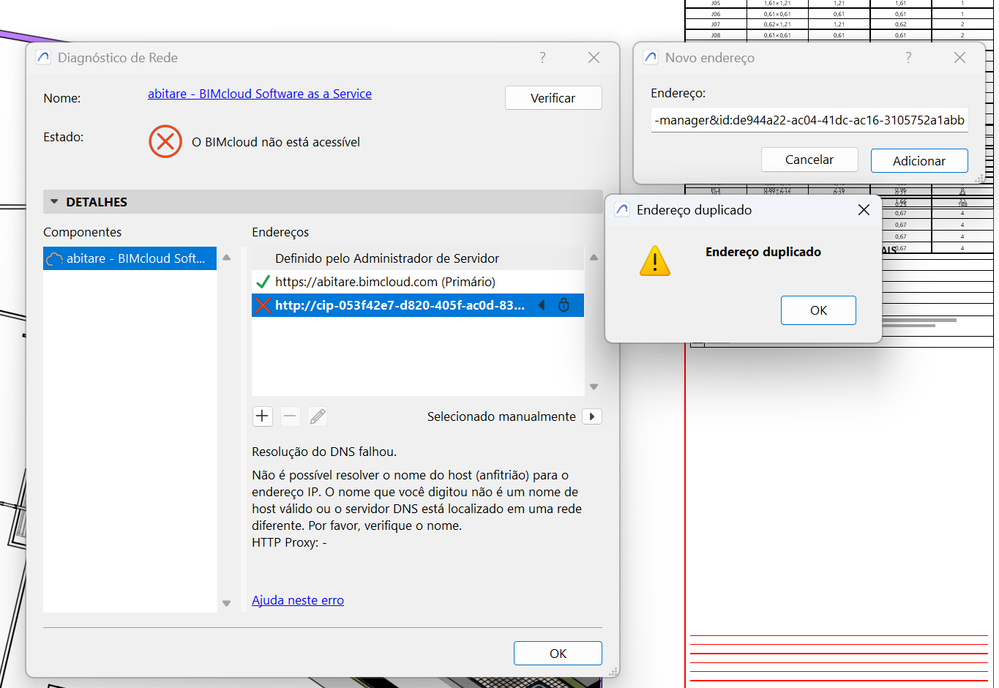Click O BIMcloud não está acessível status text
The image size is (999, 688).
[x=276, y=142]
